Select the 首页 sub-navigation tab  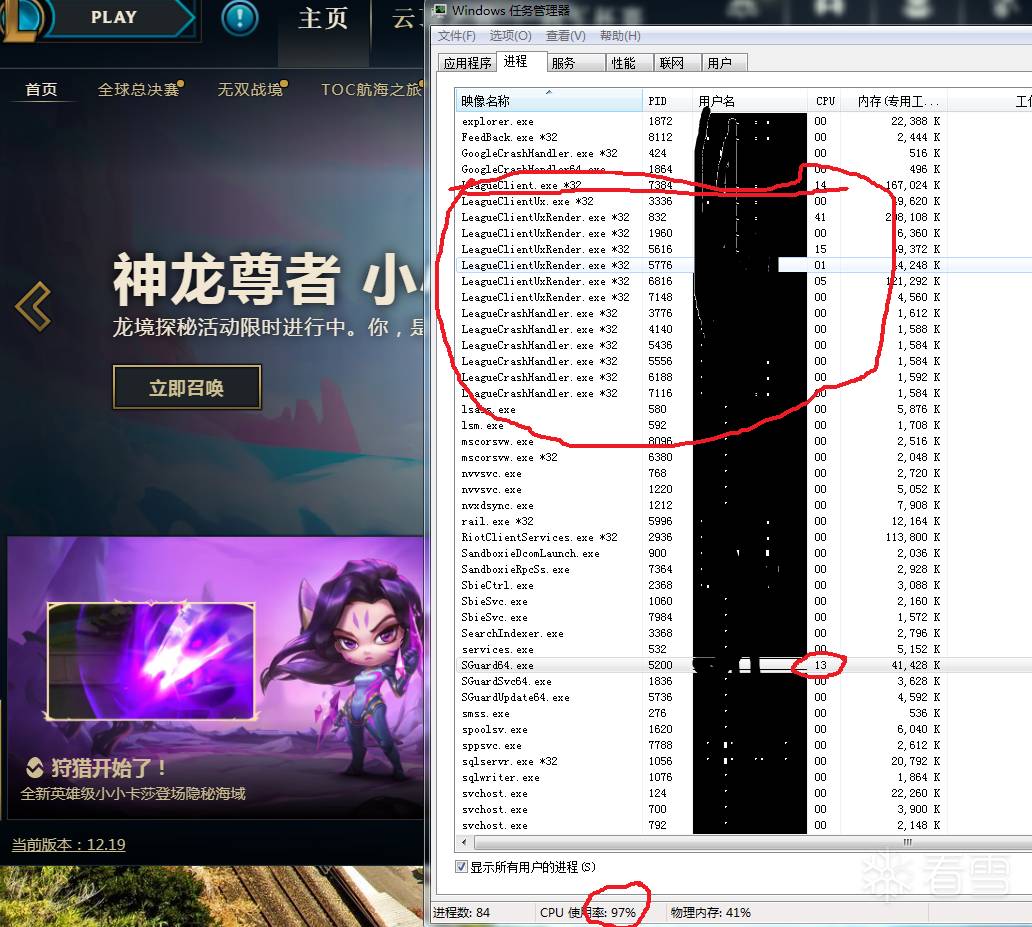click(41, 90)
